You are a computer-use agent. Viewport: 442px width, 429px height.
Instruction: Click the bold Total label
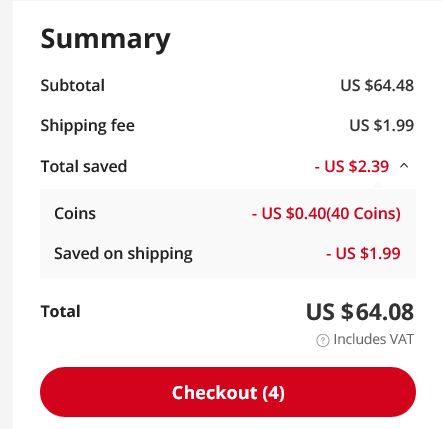click(60, 312)
